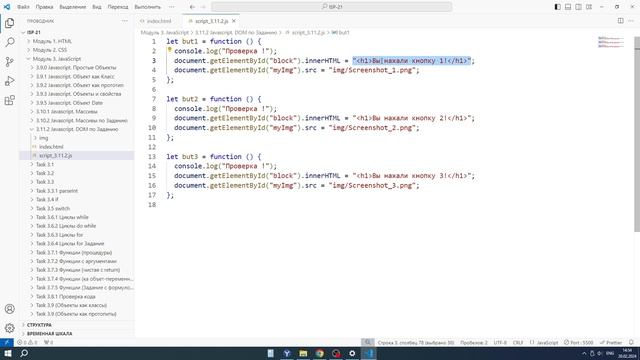Click the code minimap preview
The width and height of the screenshot is (640, 360).
point(611,42)
